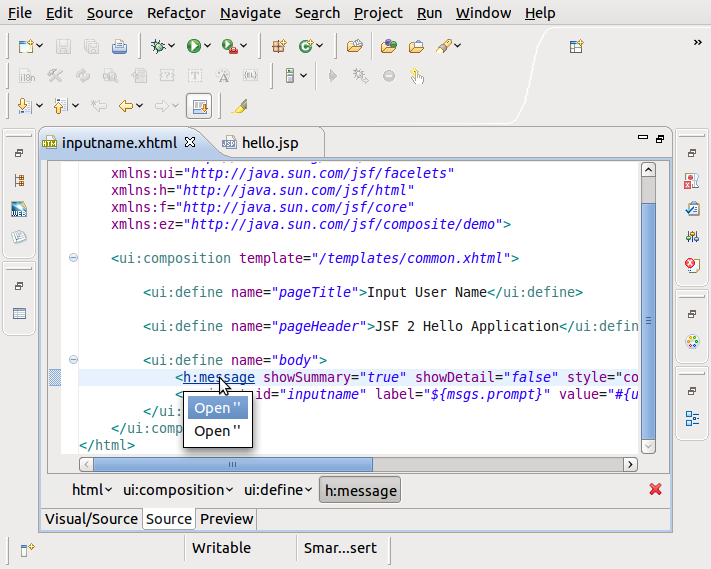The width and height of the screenshot is (711, 569).
Task: Click the palette icon in right sidebar
Action: (x=691, y=342)
